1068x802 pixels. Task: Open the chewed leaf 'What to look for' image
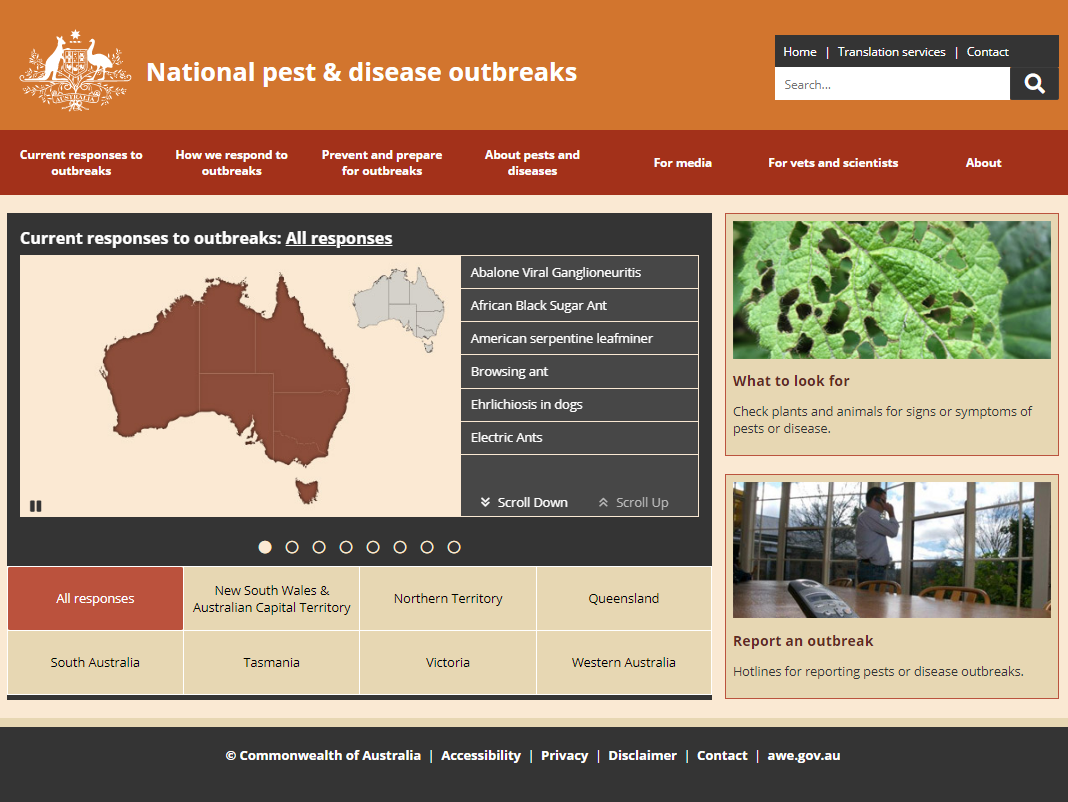[891, 290]
